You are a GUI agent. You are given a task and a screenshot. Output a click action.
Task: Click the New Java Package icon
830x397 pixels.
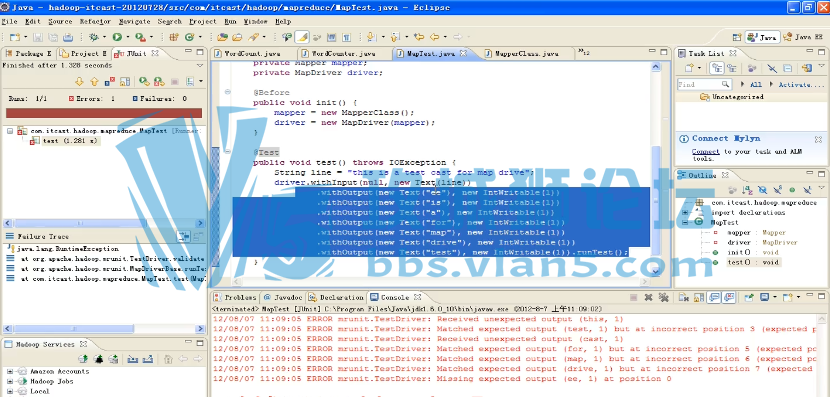click(x=174, y=37)
